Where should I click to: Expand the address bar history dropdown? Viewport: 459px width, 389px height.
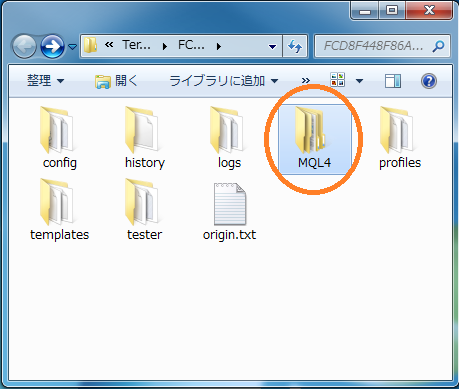coord(272,47)
